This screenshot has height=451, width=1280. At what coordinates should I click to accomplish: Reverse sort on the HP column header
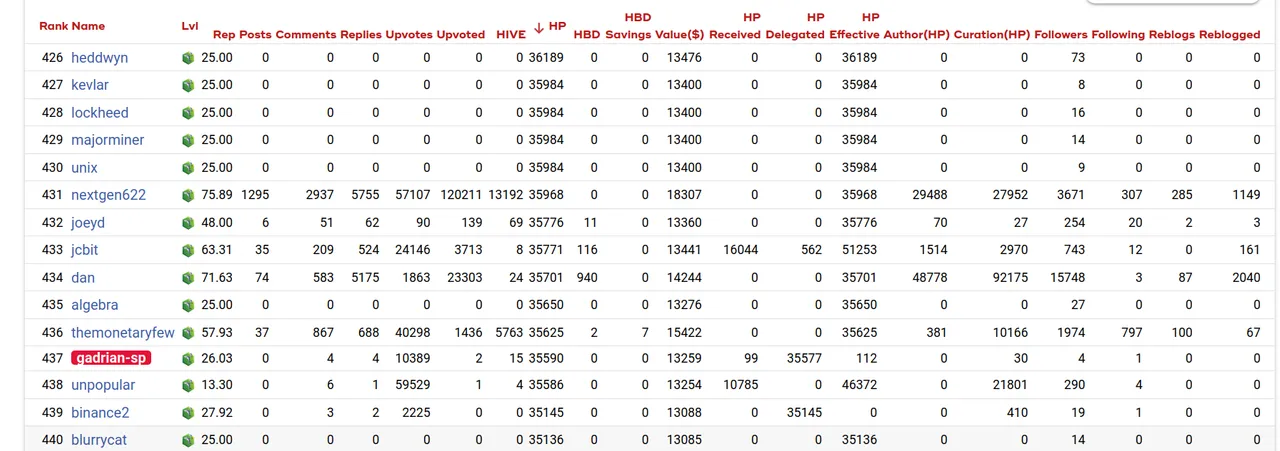click(557, 26)
